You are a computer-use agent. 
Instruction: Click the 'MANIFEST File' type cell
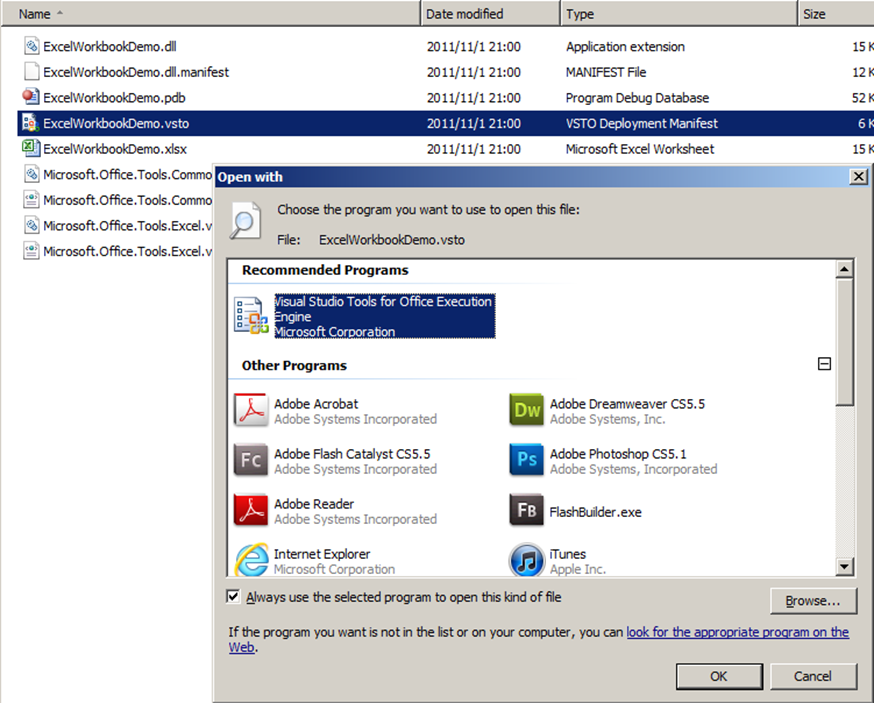(x=606, y=72)
